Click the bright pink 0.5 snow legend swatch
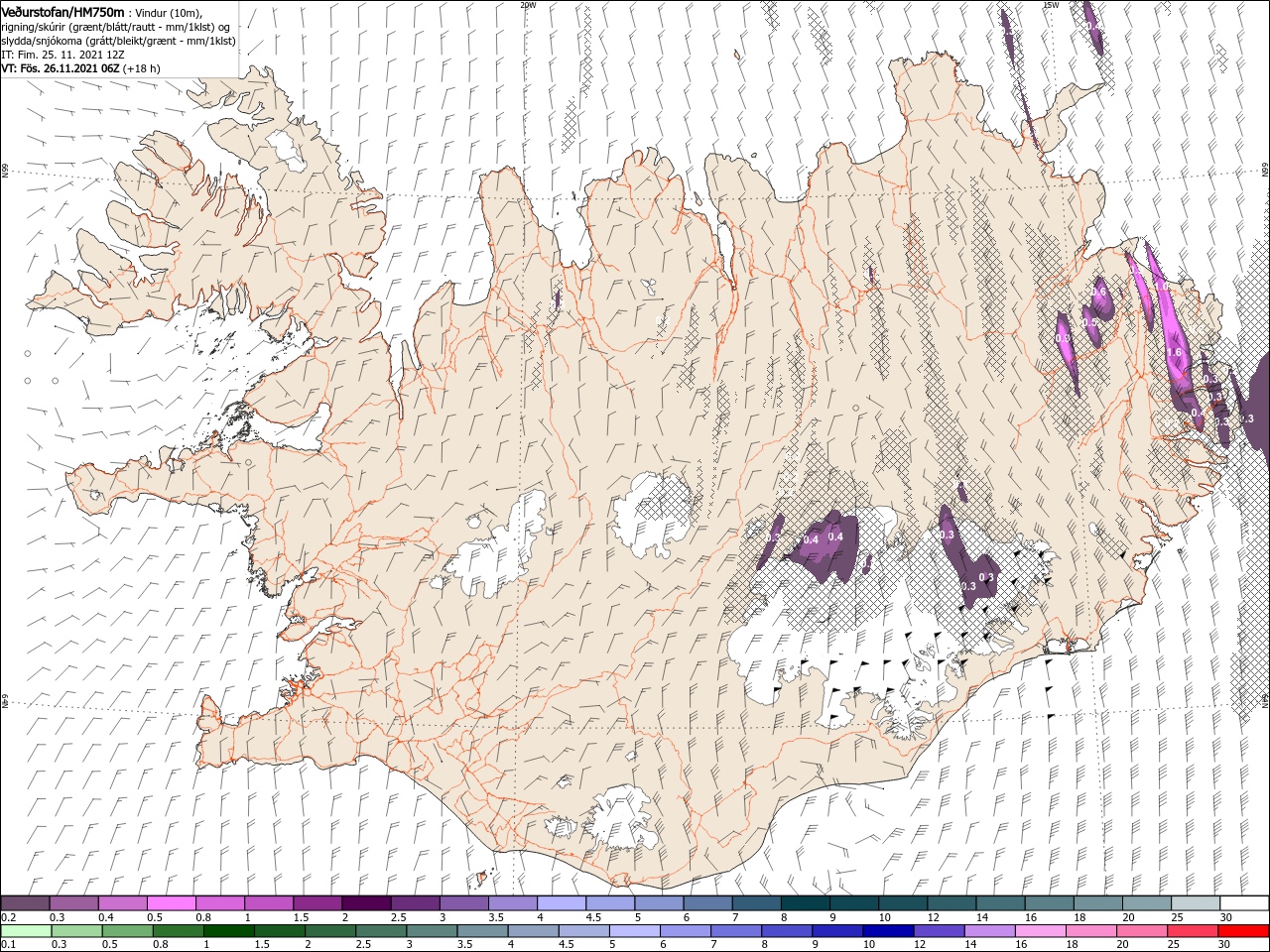Image resolution: width=1270 pixels, height=952 pixels. (x=172, y=903)
